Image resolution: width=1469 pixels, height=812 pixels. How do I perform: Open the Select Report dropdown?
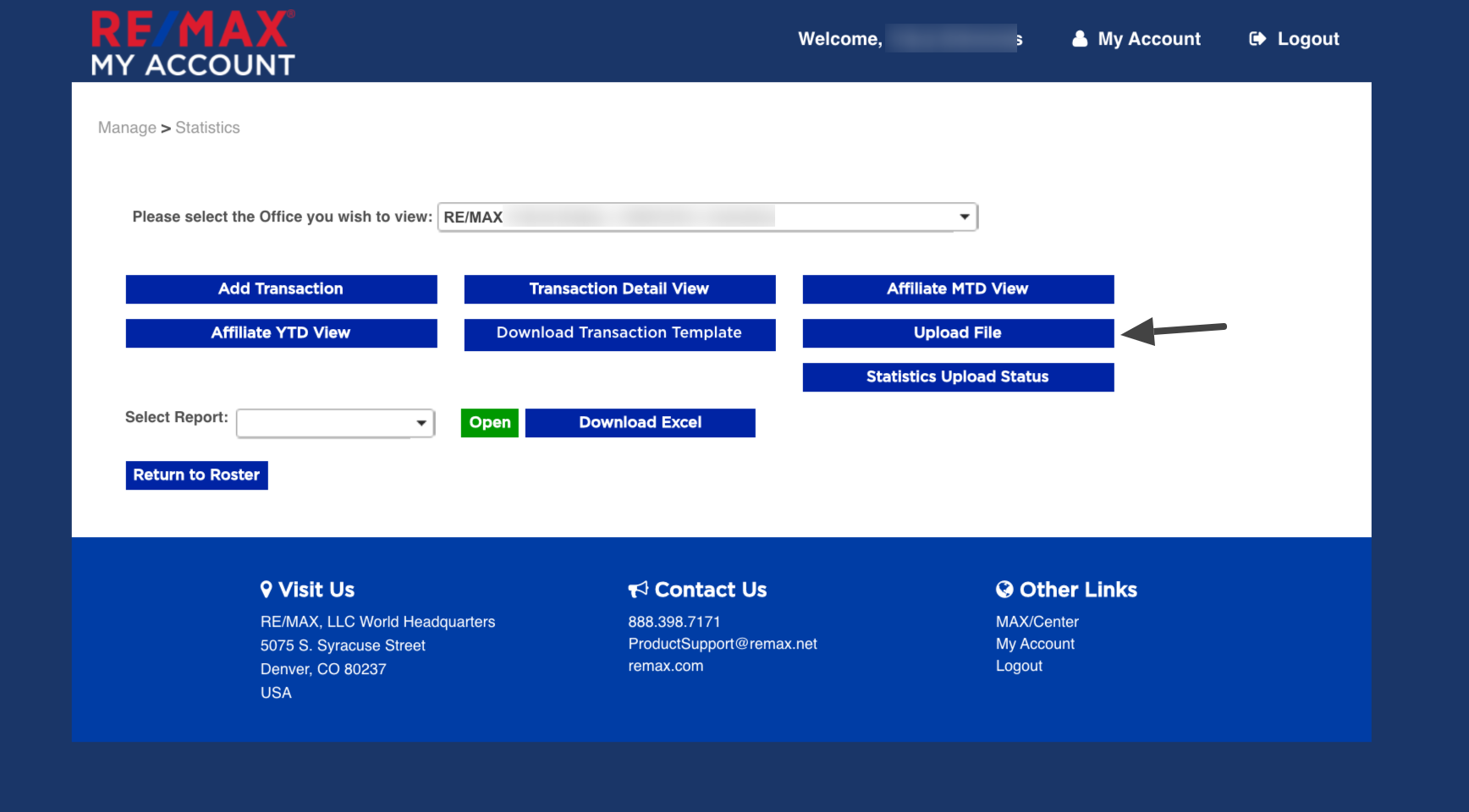pos(336,423)
